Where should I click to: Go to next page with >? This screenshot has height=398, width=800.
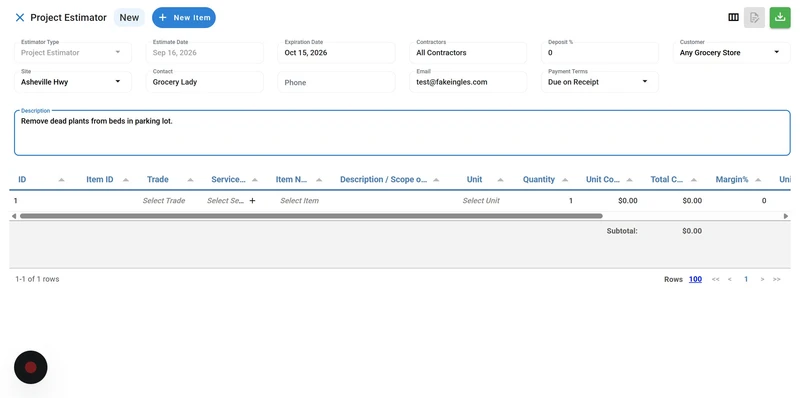click(762, 279)
